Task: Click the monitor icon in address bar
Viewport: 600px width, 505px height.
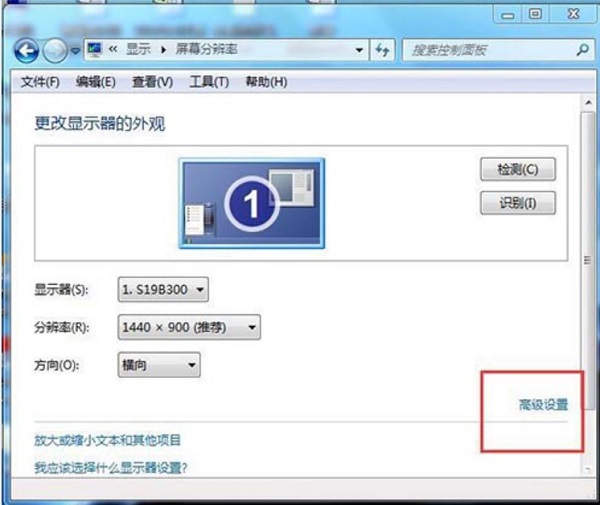Action: tap(95, 49)
